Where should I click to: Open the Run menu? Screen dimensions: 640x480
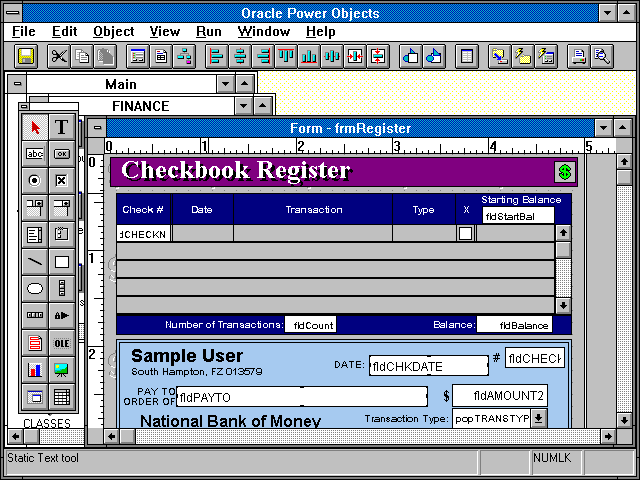click(209, 31)
